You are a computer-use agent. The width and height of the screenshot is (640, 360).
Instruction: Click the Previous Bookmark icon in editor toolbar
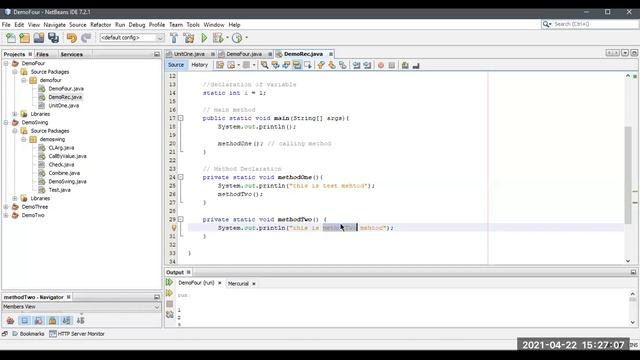coord(321,65)
